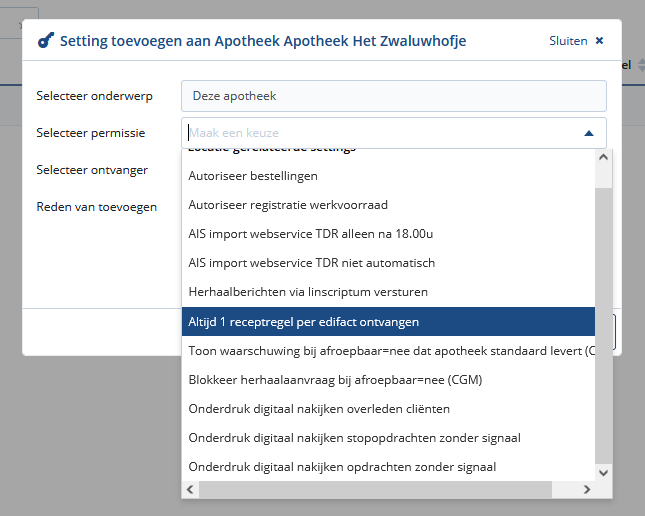The width and height of the screenshot is (645, 516).
Task: Choose 'AIS import webservice TDR alleen na 18.00u'
Action: [310, 234]
